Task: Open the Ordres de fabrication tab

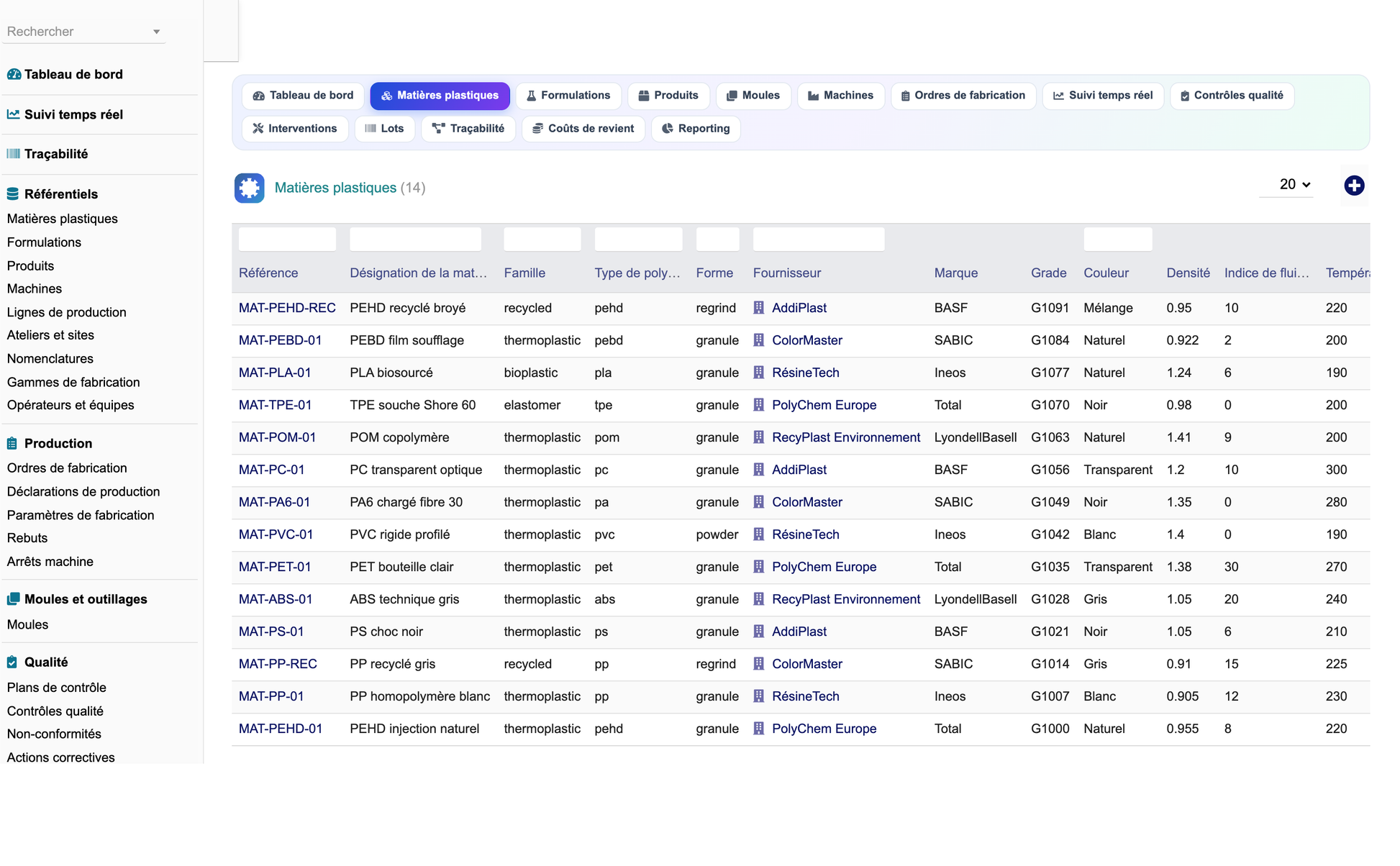Action: coord(963,96)
